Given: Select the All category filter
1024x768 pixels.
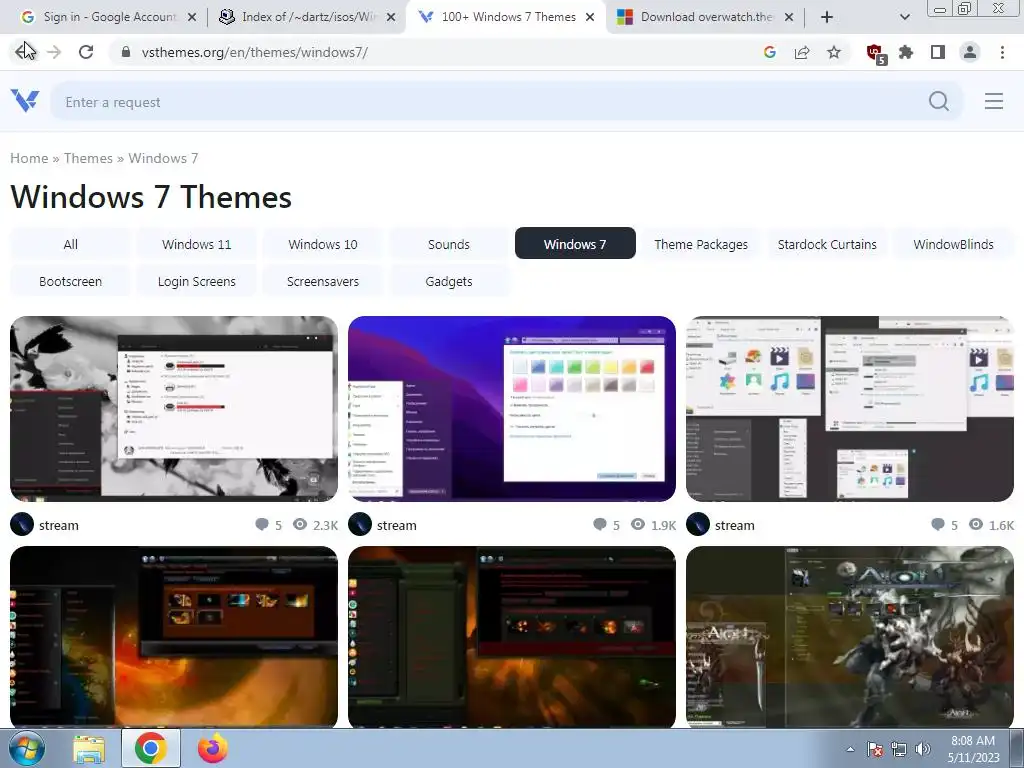Looking at the screenshot, I should point(71,244).
